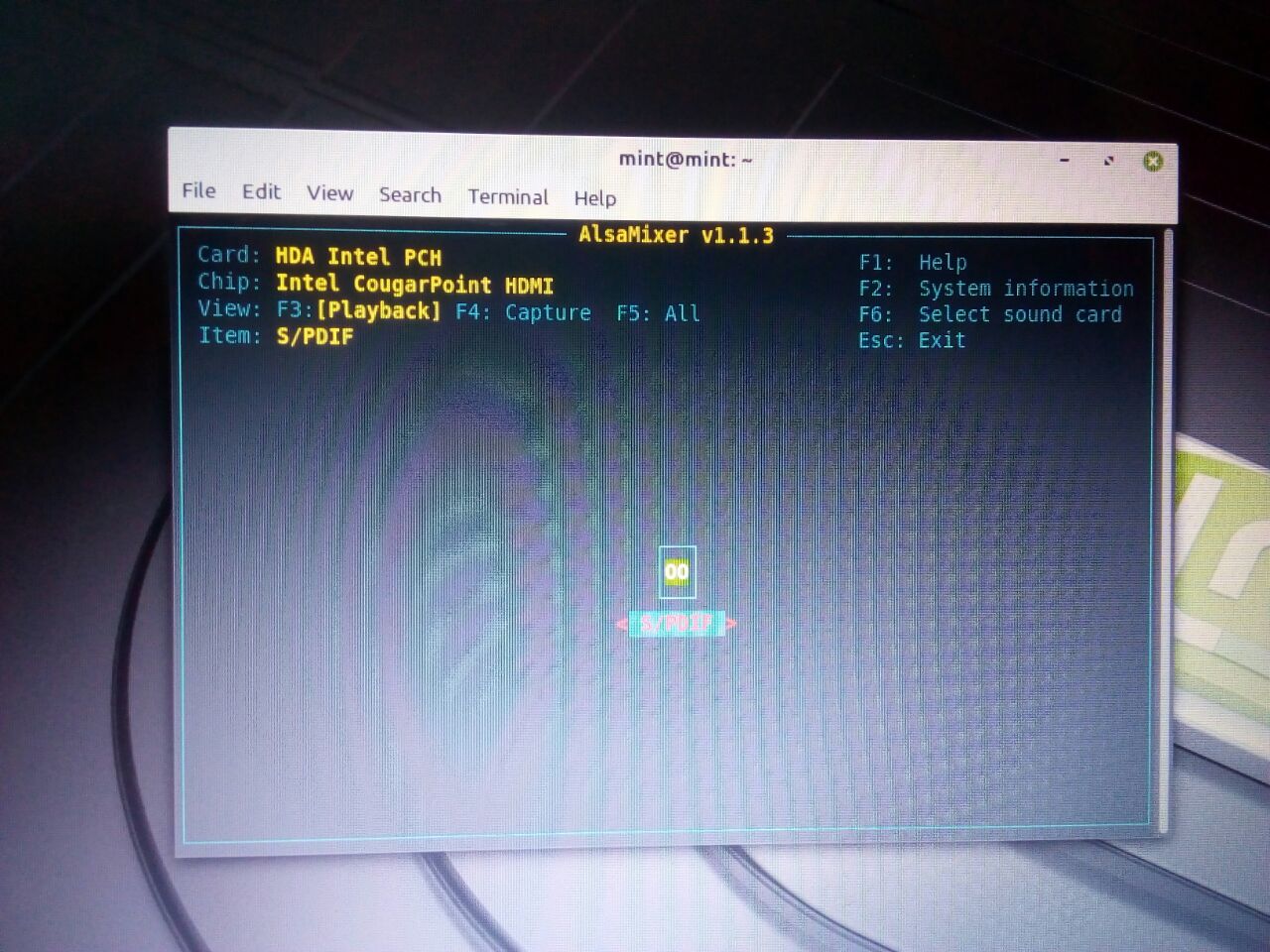Click the Card name HDA Intel PCH

(x=358, y=257)
